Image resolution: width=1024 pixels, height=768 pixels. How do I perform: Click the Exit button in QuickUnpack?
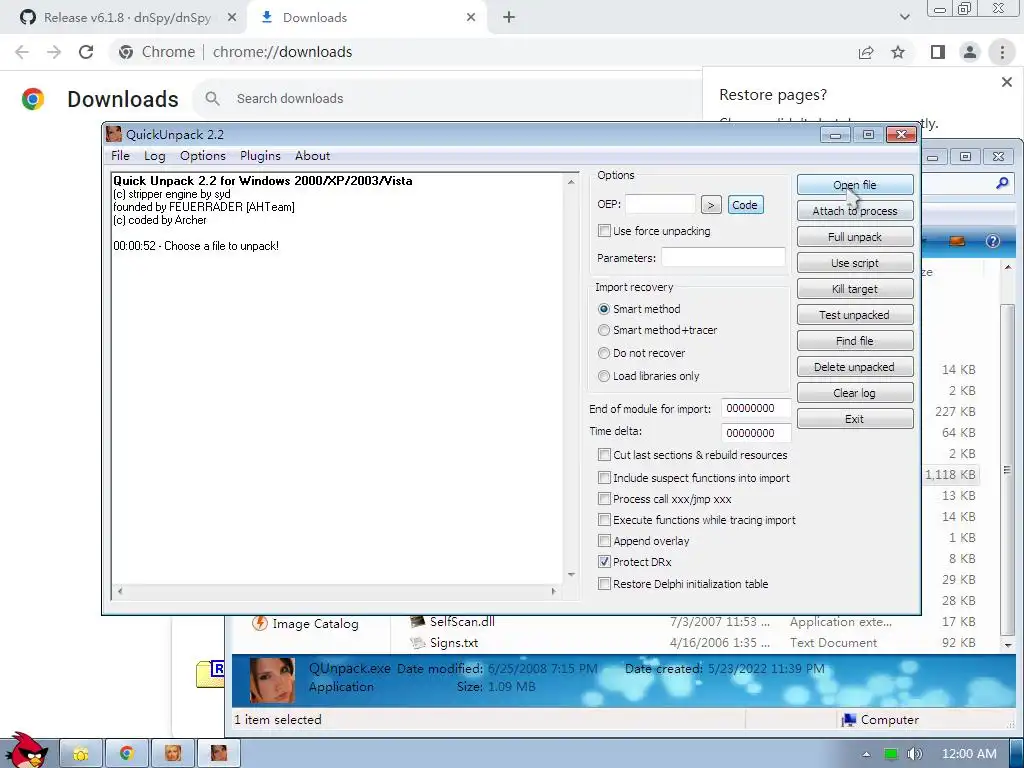pyautogui.click(x=855, y=419)
